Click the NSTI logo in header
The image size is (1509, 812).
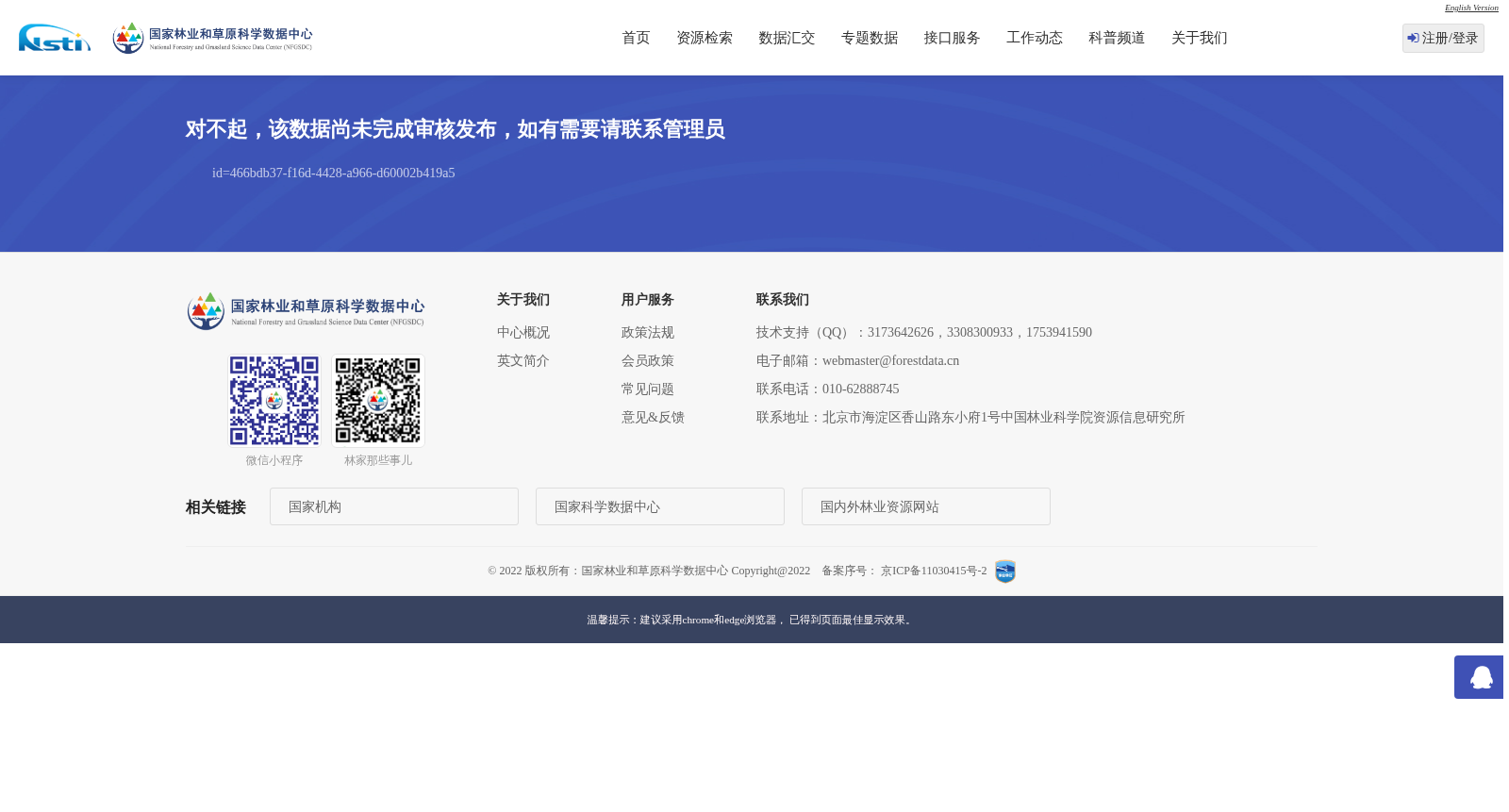(55, 38)
